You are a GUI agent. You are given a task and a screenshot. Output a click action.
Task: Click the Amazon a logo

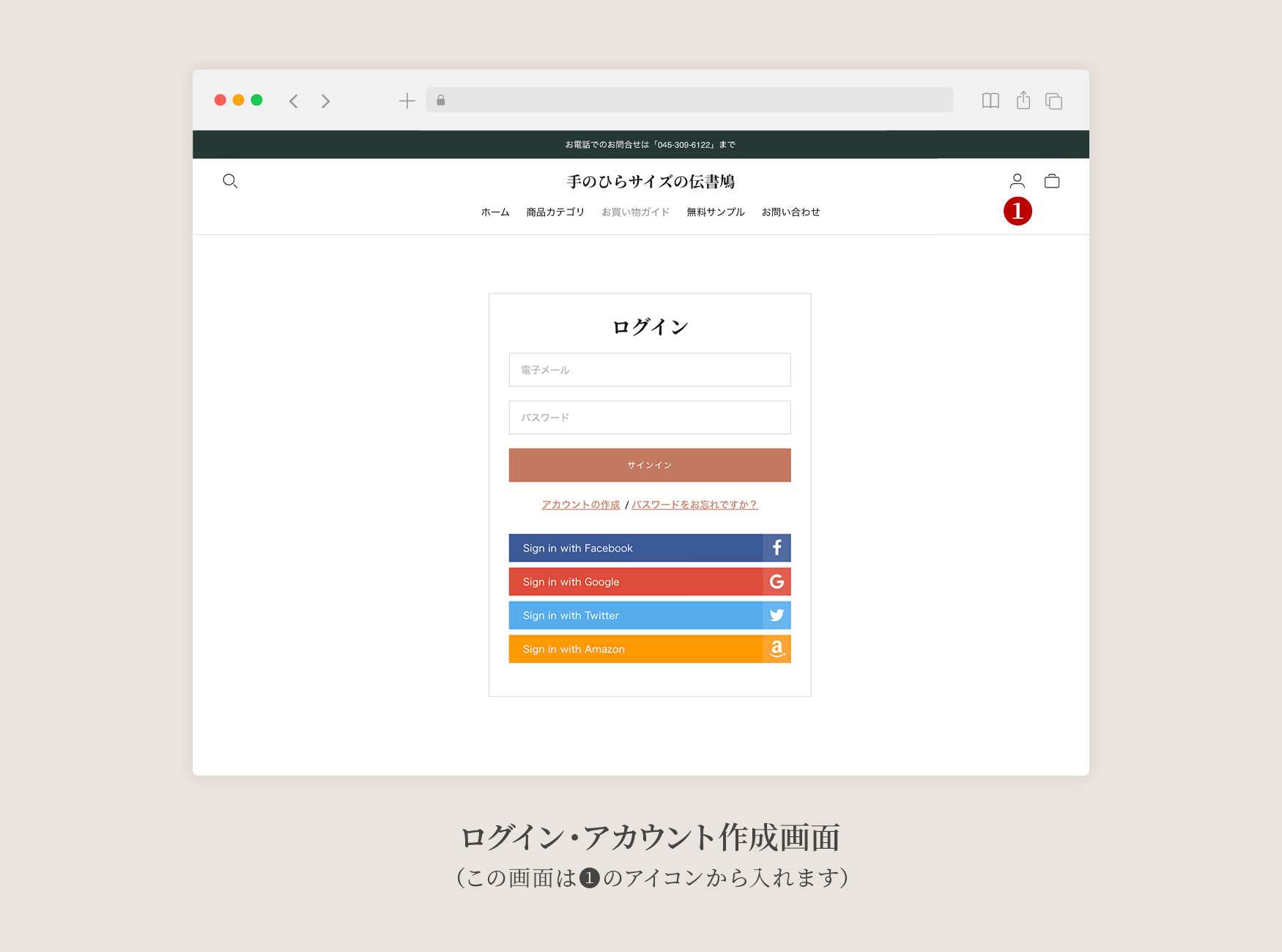tap(777, 649)
